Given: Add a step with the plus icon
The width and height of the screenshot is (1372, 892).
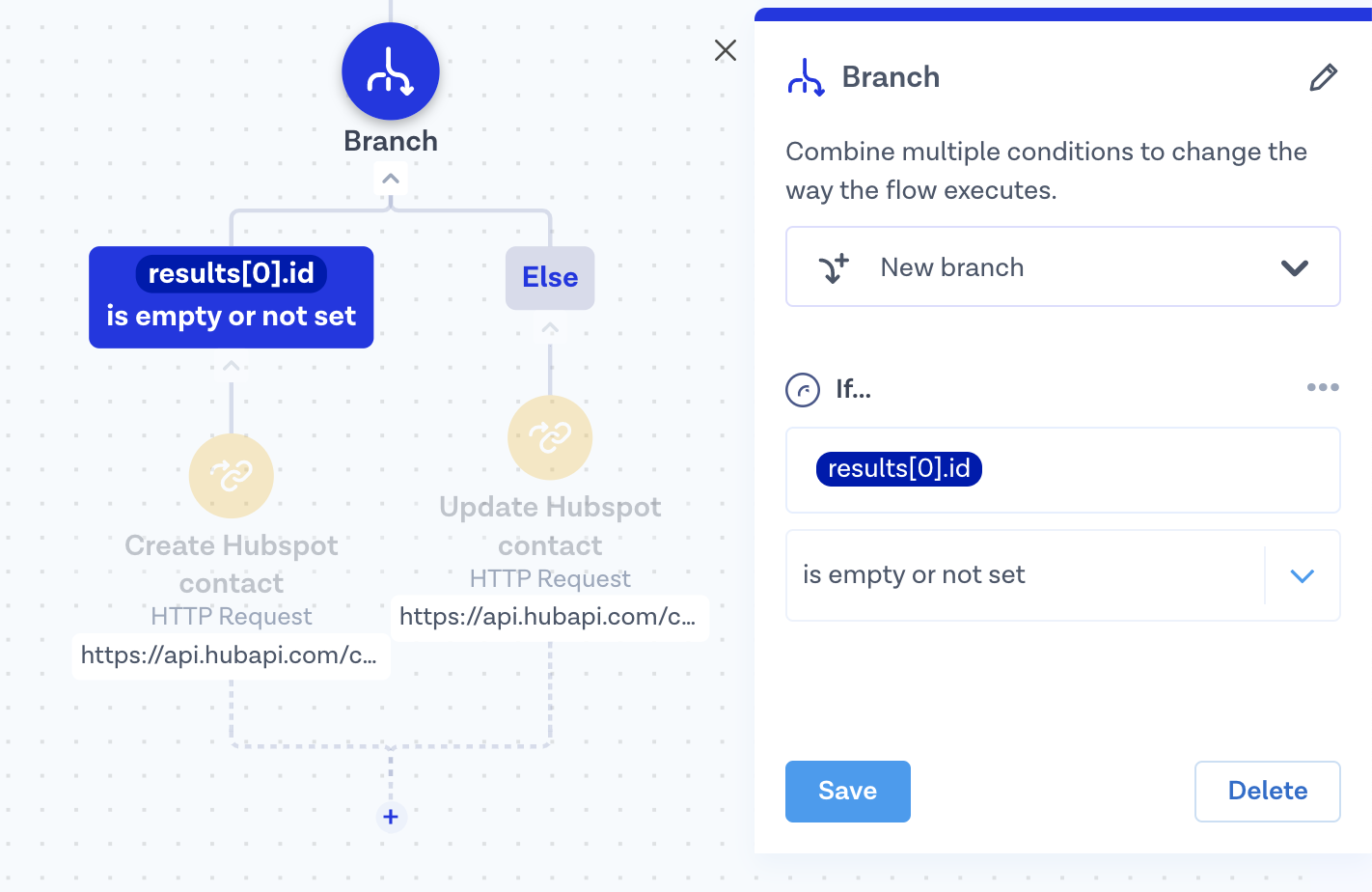Looking at the screenshot, I should 391,817.
